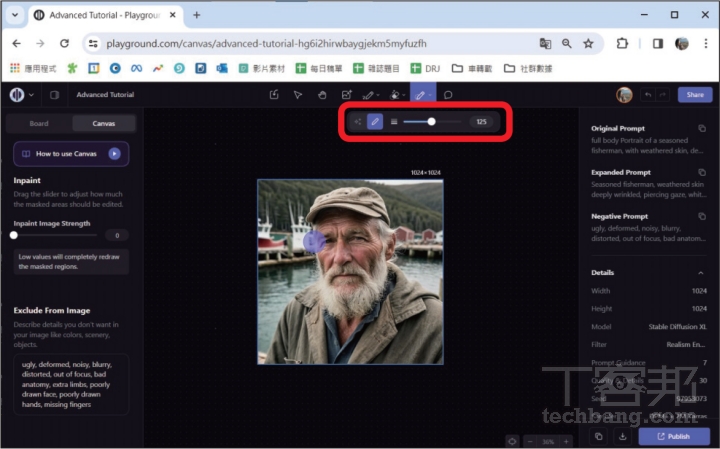This screenshot has width=720, height=449.
Task: Choose the auto-select sparkle mask option
Action: tap(357, 122)
